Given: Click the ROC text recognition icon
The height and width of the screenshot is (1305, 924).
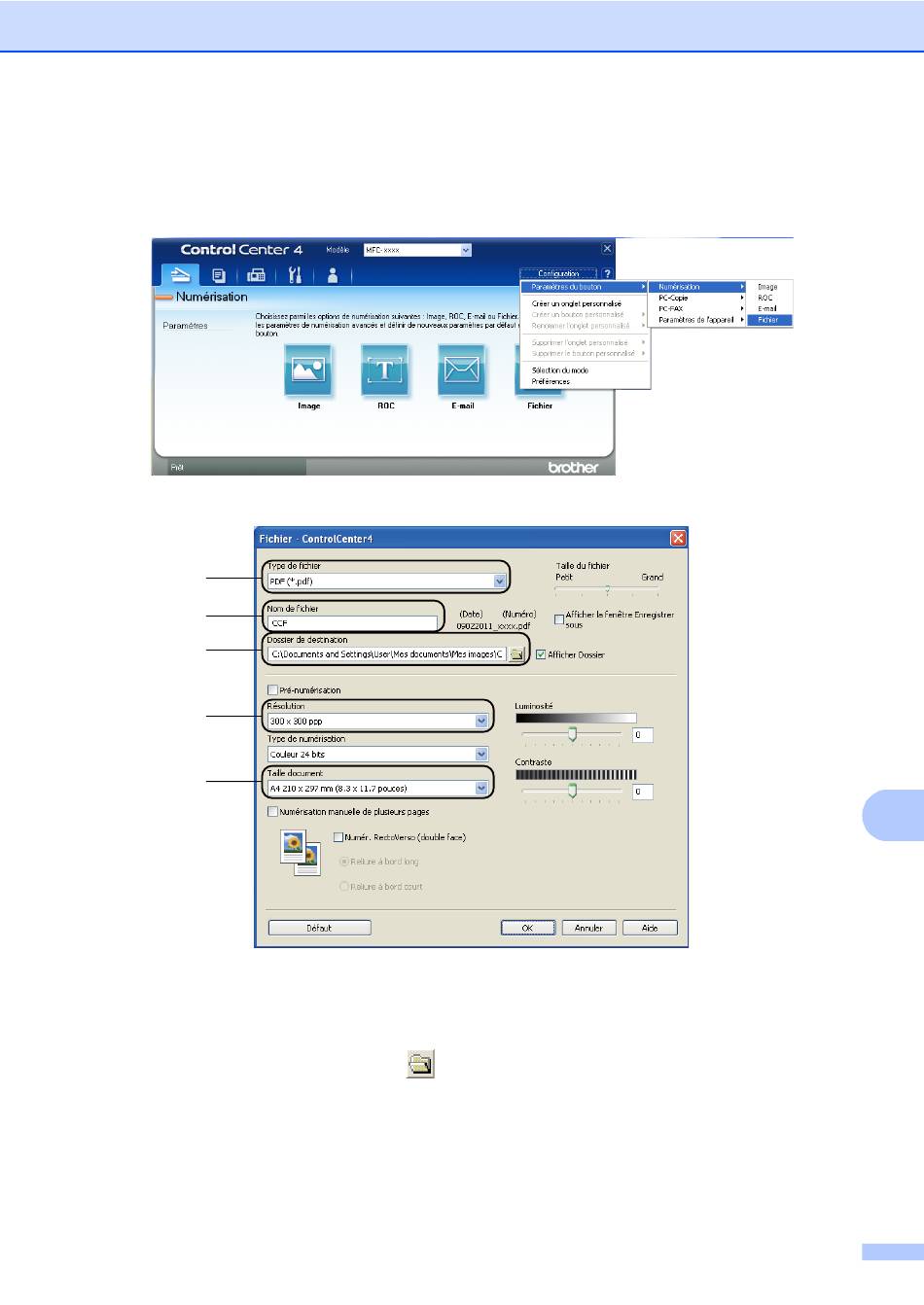Looking at the screenshot, I should [385, 370].
